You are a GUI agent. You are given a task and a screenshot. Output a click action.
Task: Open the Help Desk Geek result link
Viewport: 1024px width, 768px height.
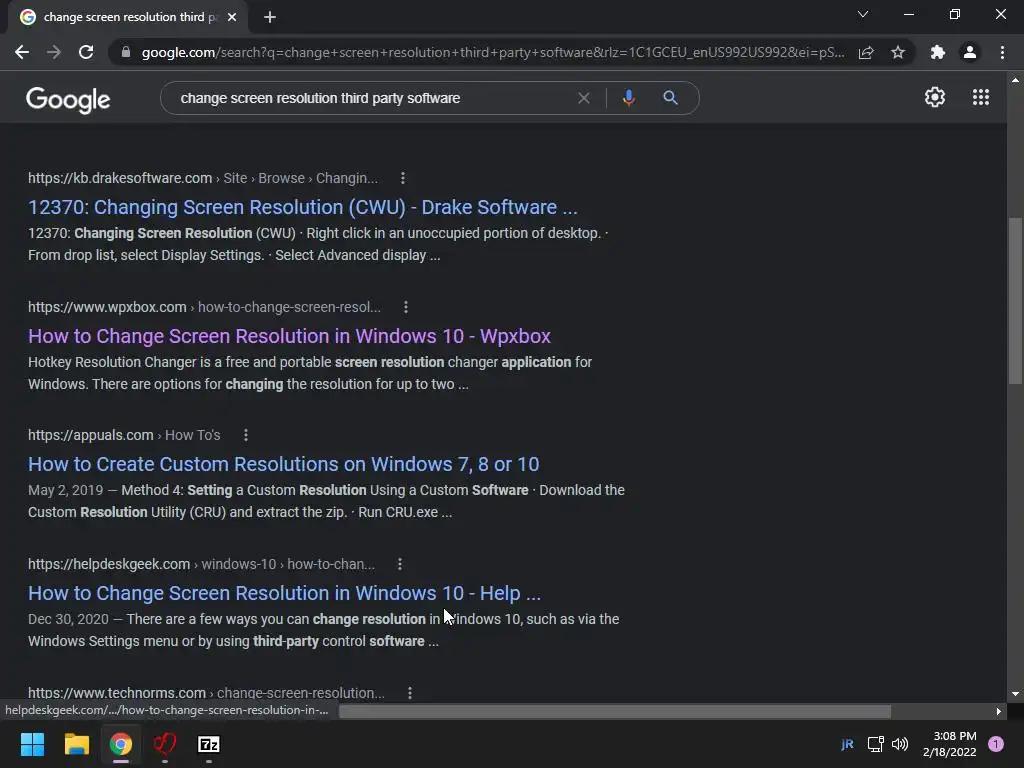coord(284,593)
